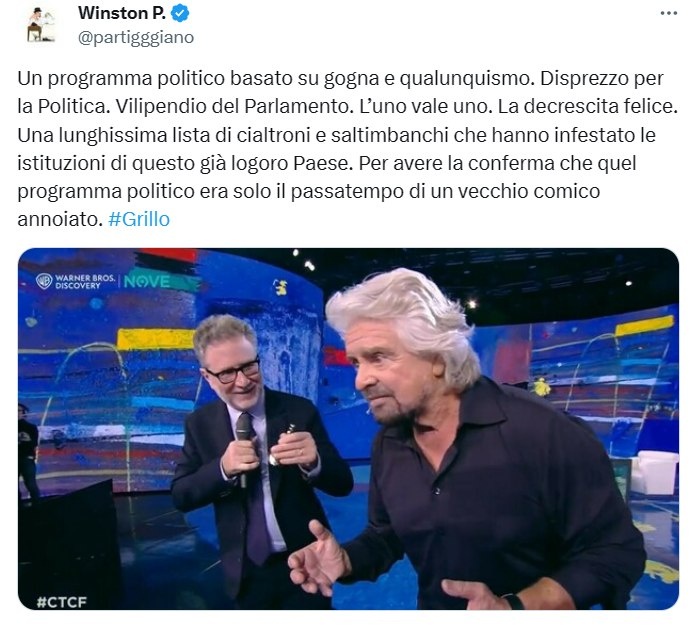Open the Winston P. display name
The height and width of the screenshot is (627, 691).
122,13
